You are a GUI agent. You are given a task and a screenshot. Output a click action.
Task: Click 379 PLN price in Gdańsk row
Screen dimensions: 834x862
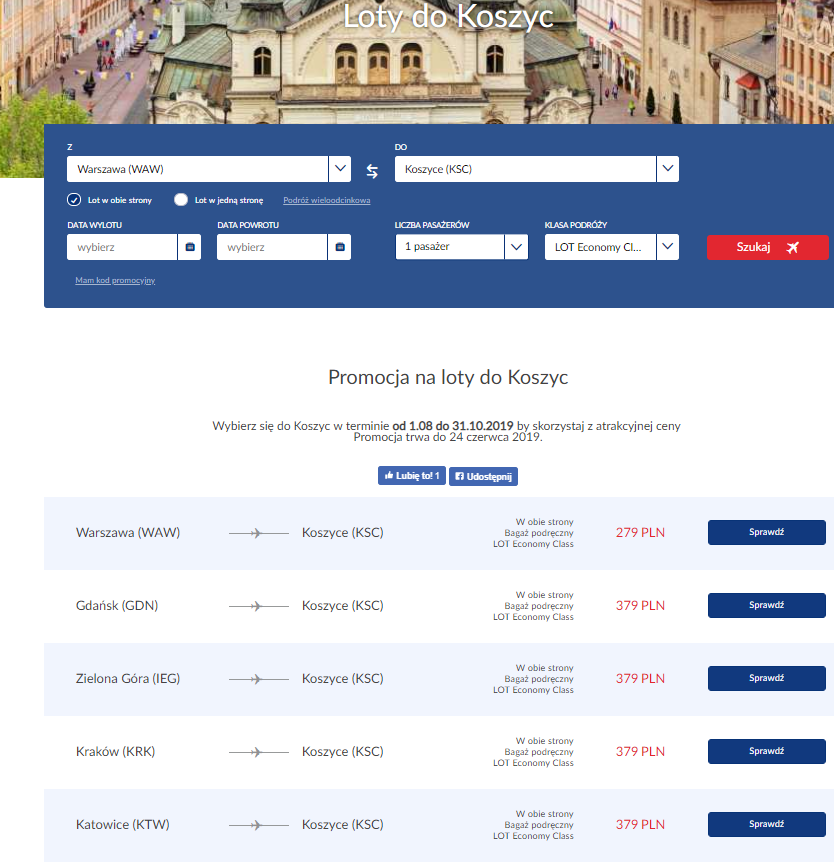tap(640, 606)
